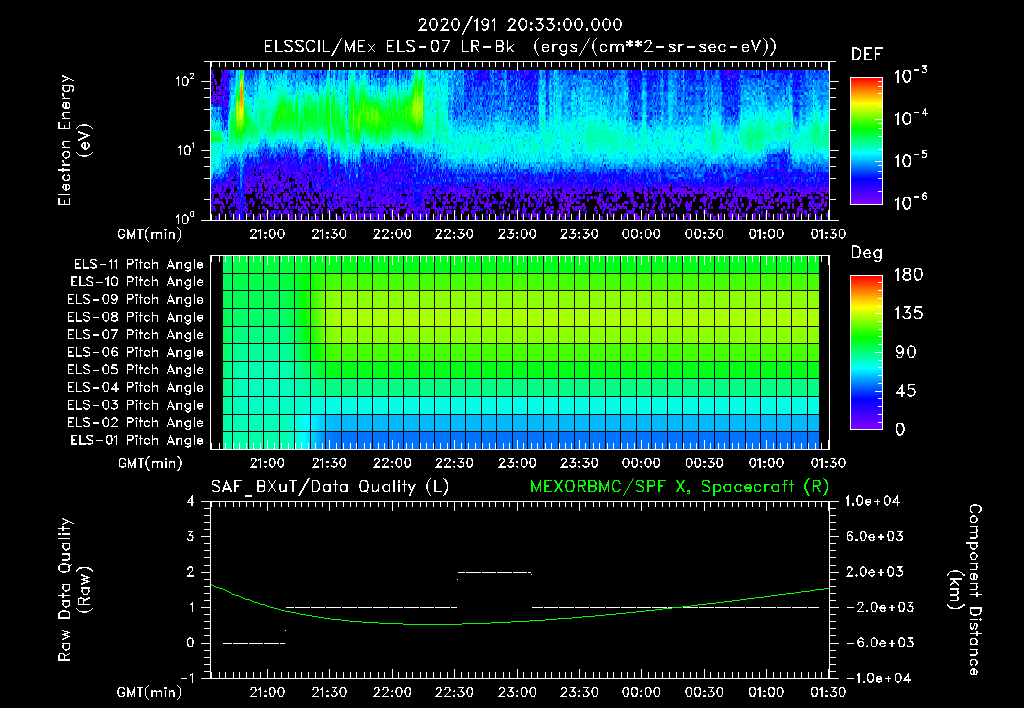The height and width of the screenshot is (708, 1024).
Task: Click the timestamp title 2020/191 20:33:00.000
Action: pos(520,25)
